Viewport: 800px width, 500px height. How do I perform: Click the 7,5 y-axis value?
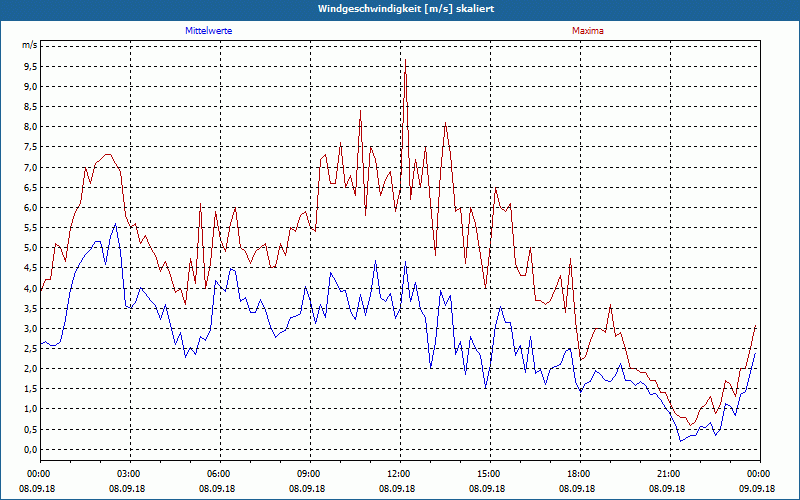coord(30,147)
